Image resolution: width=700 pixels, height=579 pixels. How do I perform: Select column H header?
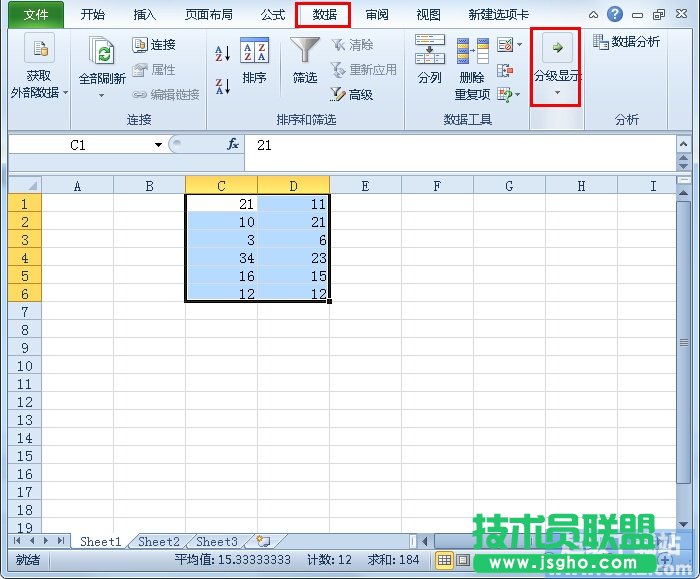(x=581, y=186)
